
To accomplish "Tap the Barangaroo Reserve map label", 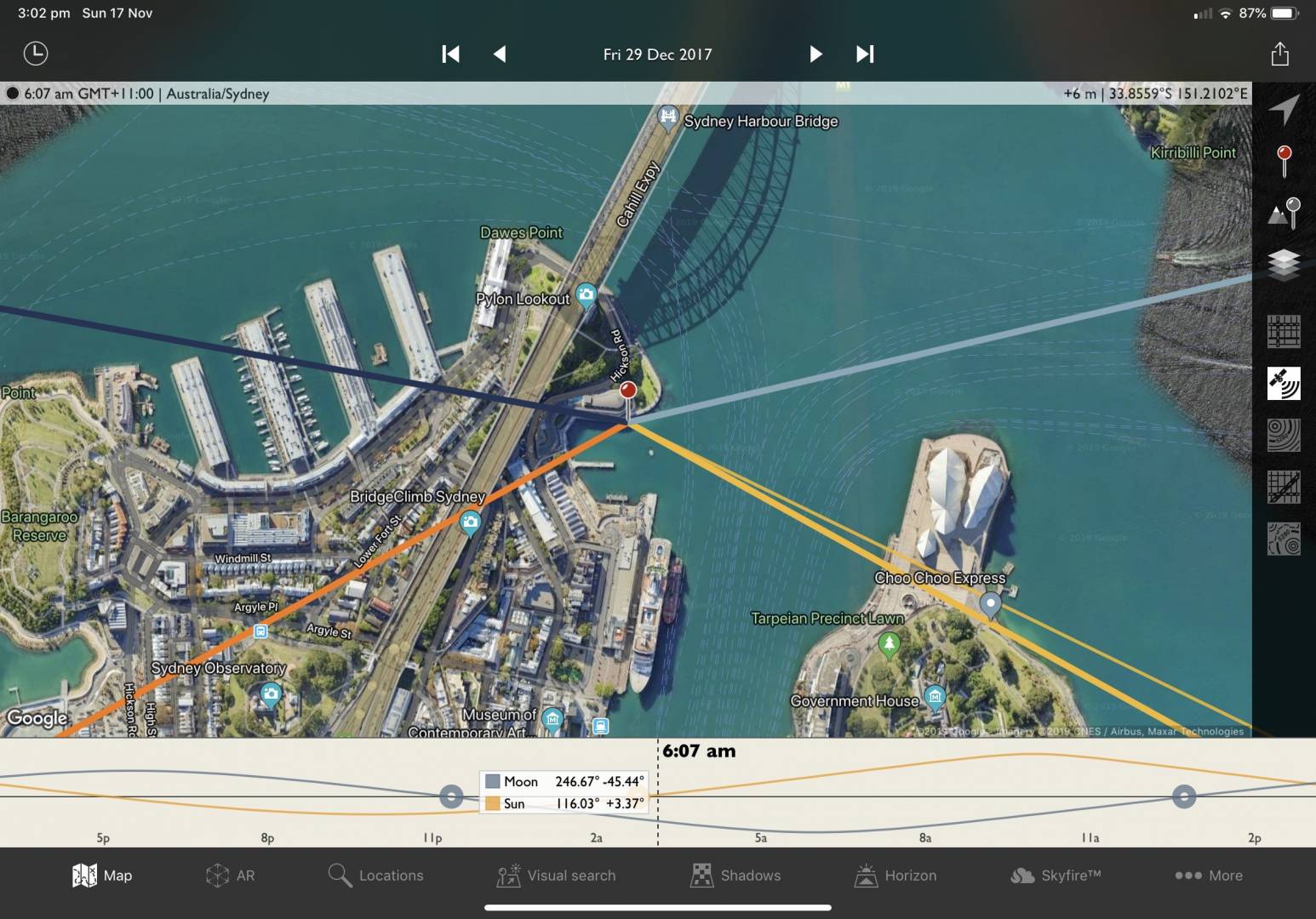I will tap(39, 526).
